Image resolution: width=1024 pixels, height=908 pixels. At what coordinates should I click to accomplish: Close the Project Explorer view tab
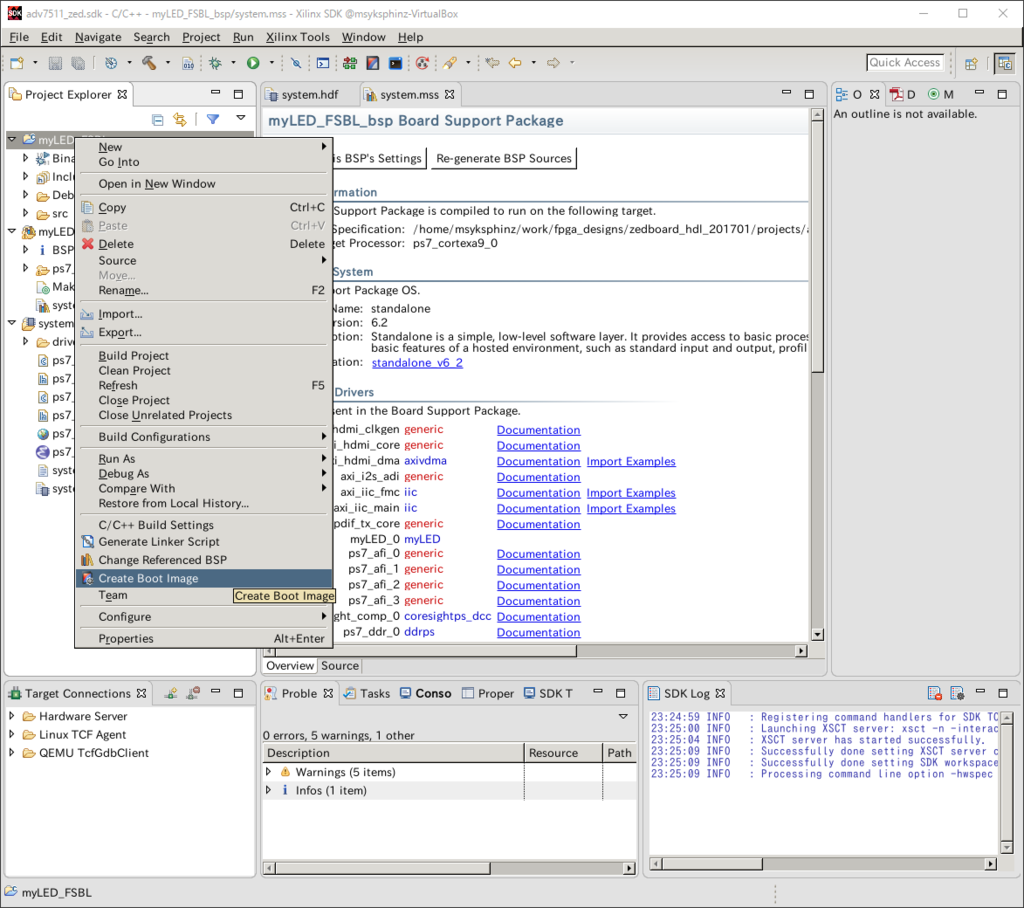click(x=122, y=95)
